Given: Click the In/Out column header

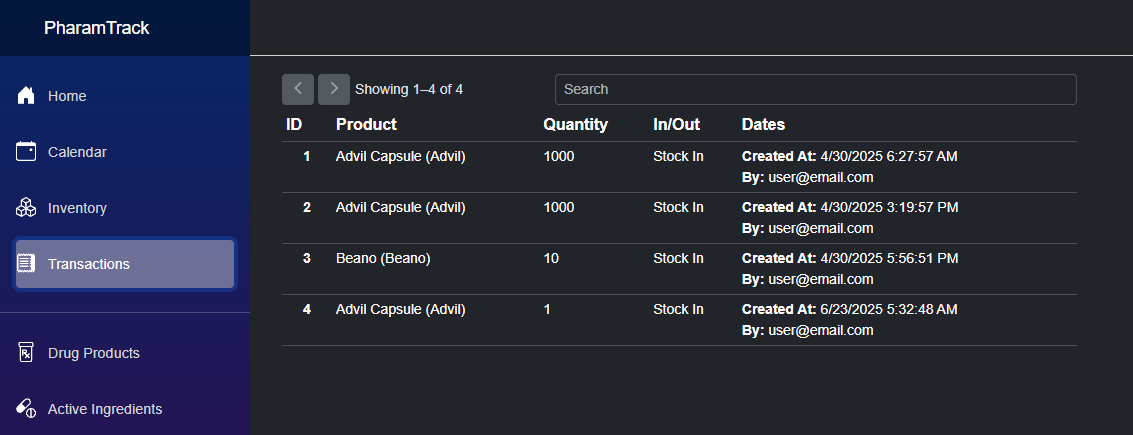Looking at the screenshot, I should 676,125.
